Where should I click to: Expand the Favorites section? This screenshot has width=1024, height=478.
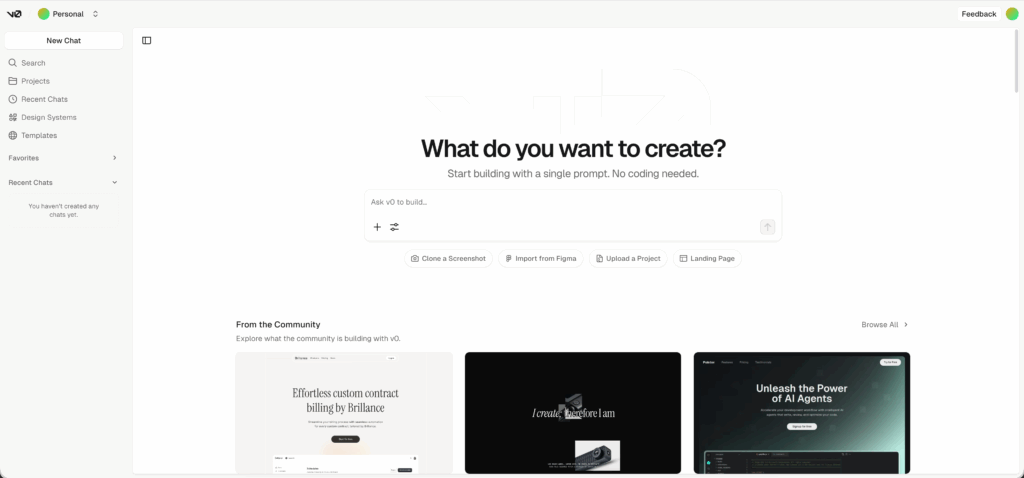coord(114,158)
